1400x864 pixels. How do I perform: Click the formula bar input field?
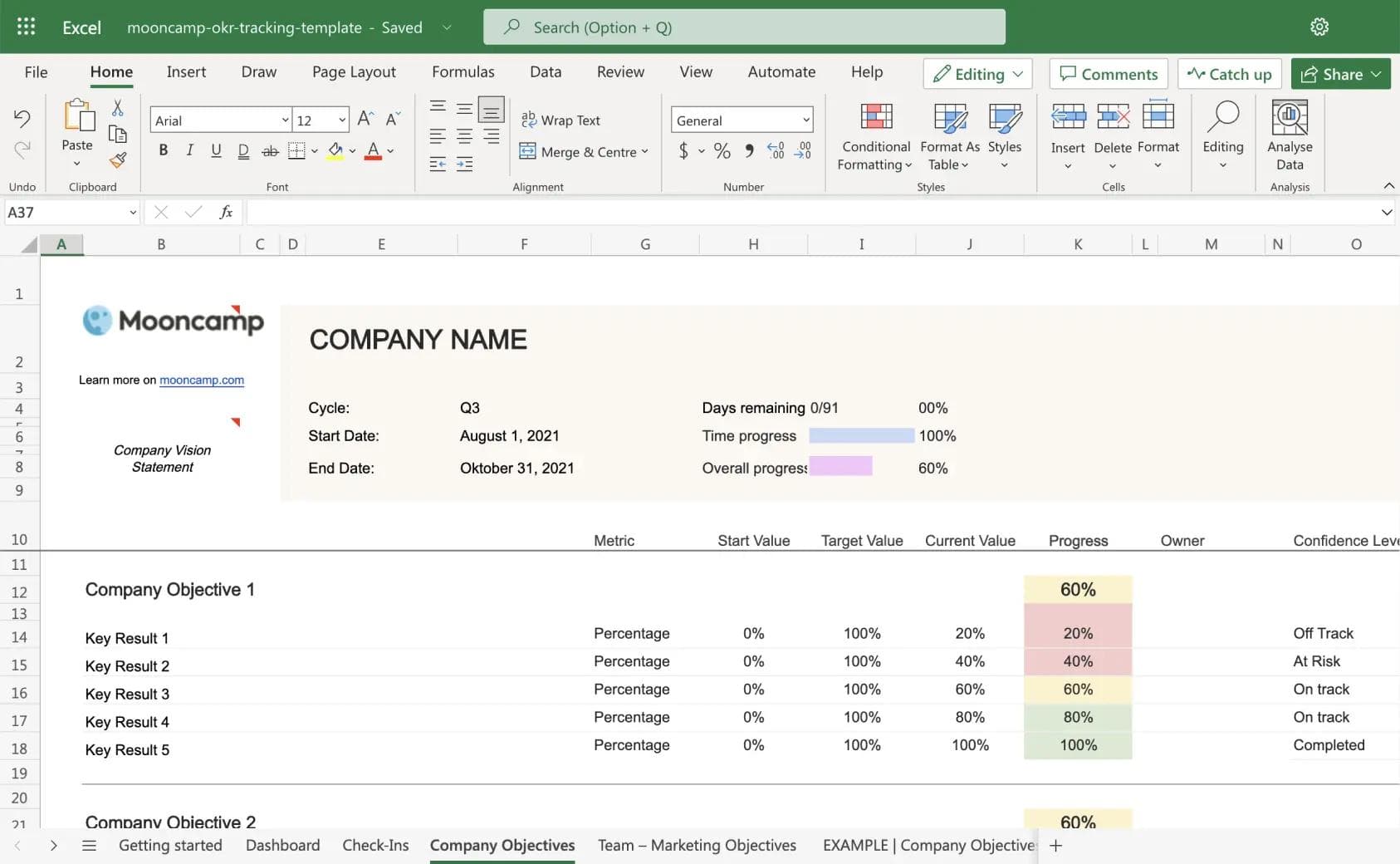click(664, 212)
